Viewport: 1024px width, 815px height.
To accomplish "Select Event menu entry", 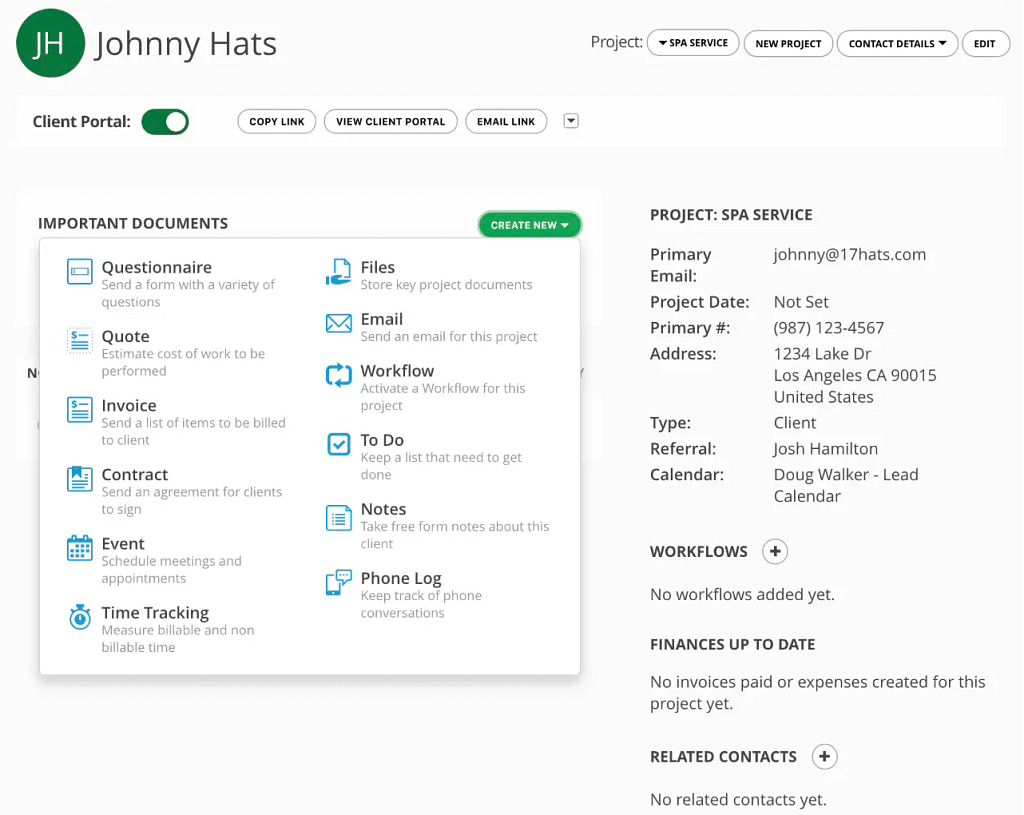I will [x=177, y=561].
